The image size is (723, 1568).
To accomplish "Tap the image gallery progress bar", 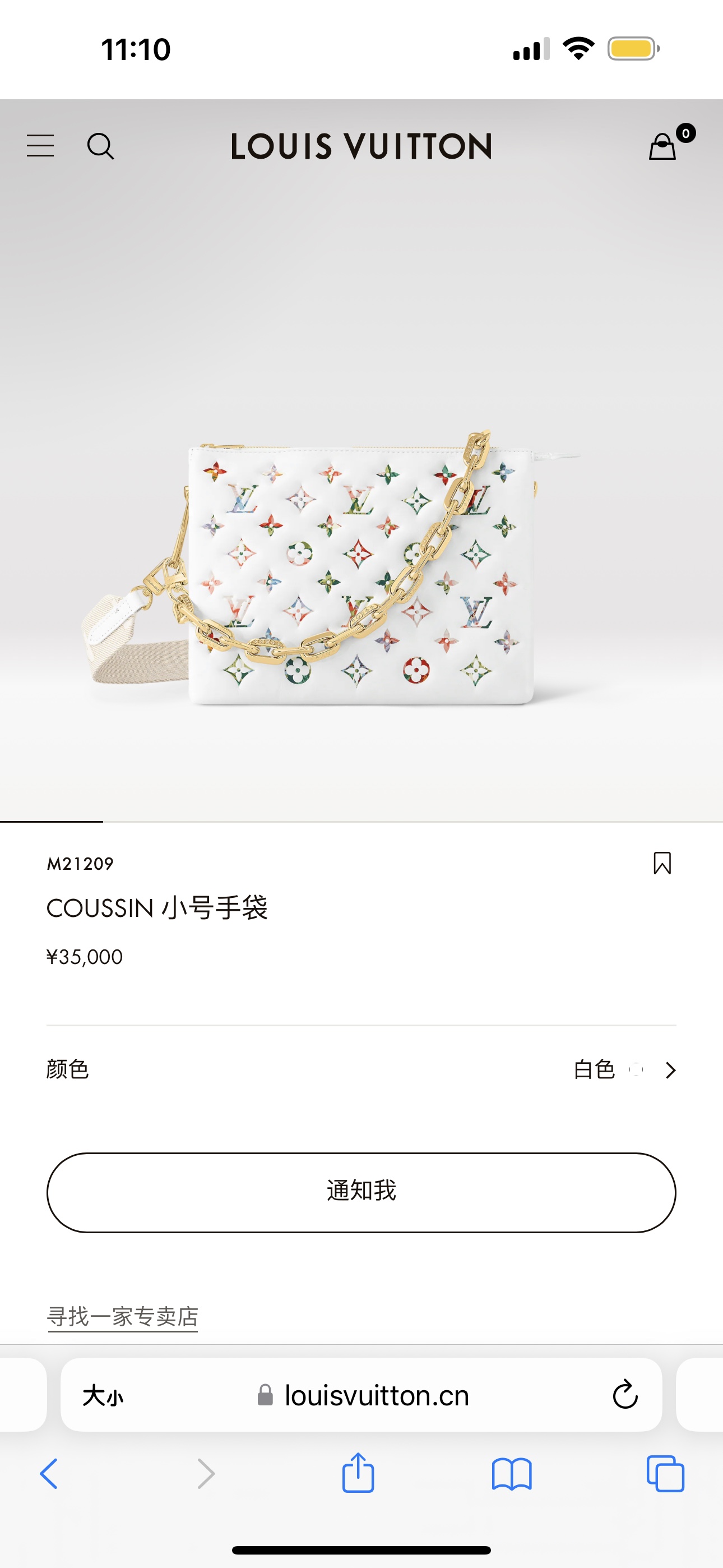I will 361,822.
